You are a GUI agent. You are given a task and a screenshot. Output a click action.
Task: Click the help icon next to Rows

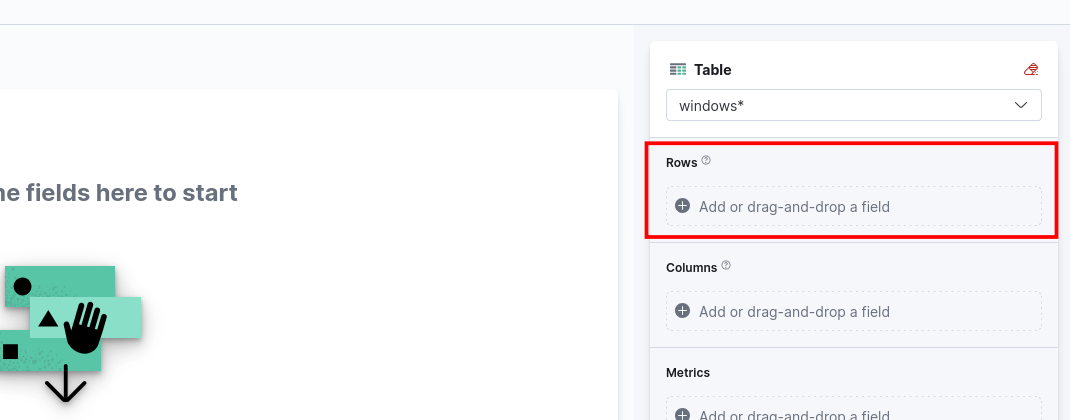pyautogui.click(x=706, y=160)
